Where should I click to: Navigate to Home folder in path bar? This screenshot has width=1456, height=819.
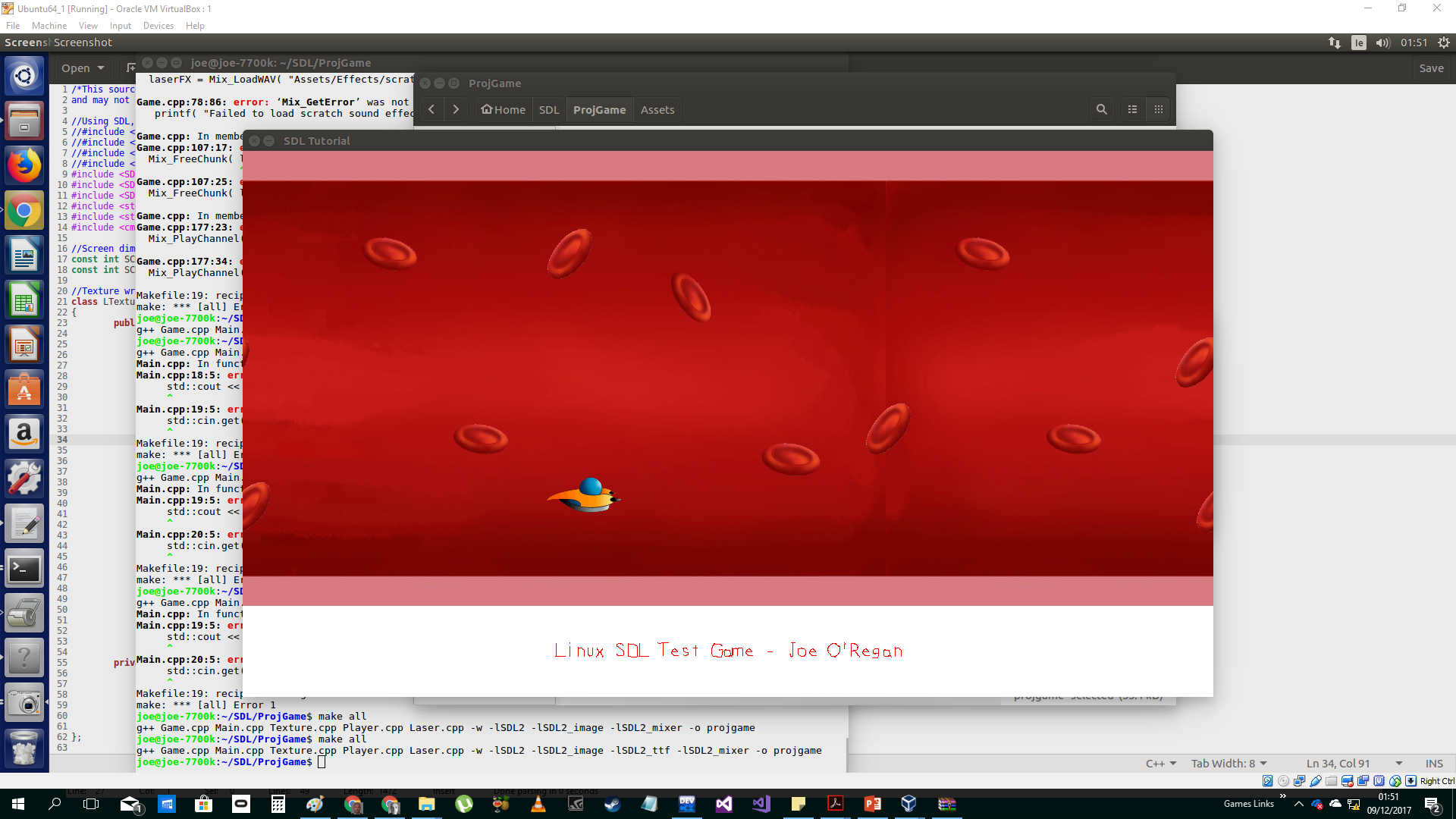(x=503, y=109)
